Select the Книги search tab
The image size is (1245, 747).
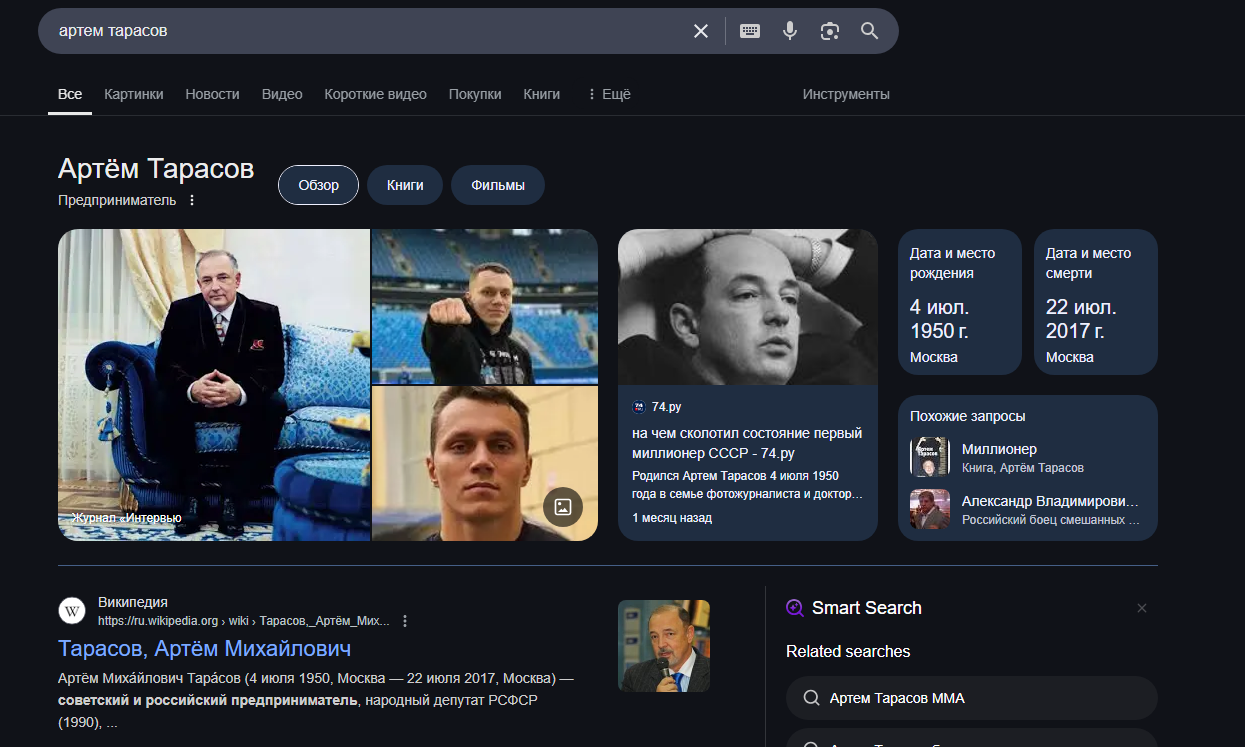coord(542,94)
